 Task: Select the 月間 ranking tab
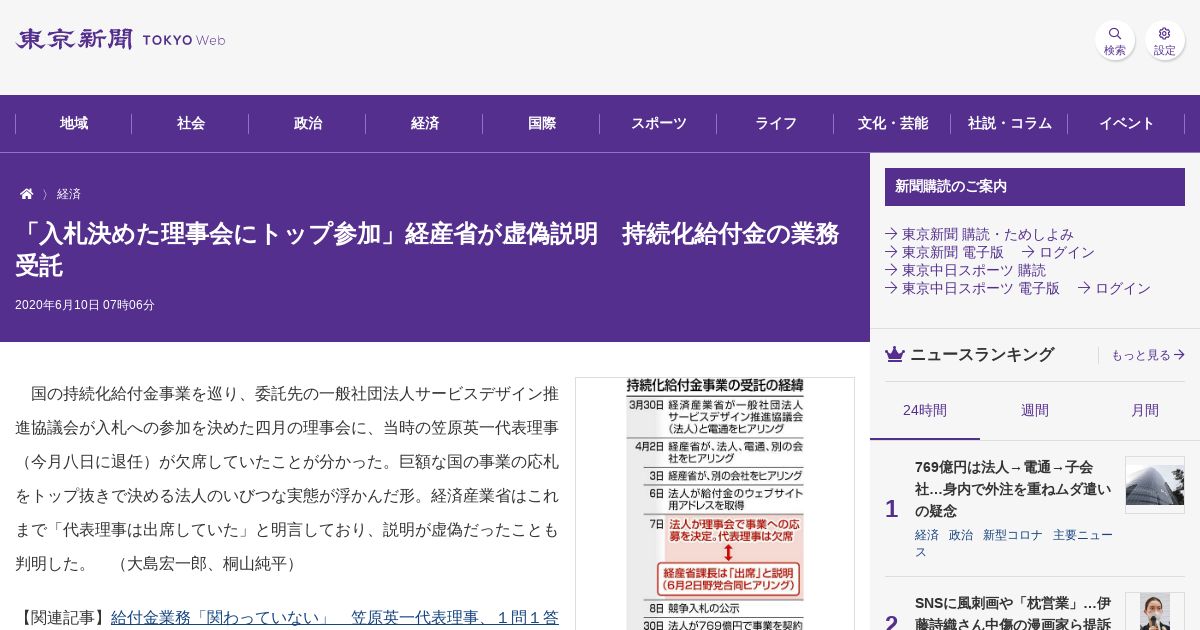[1145, 410]
